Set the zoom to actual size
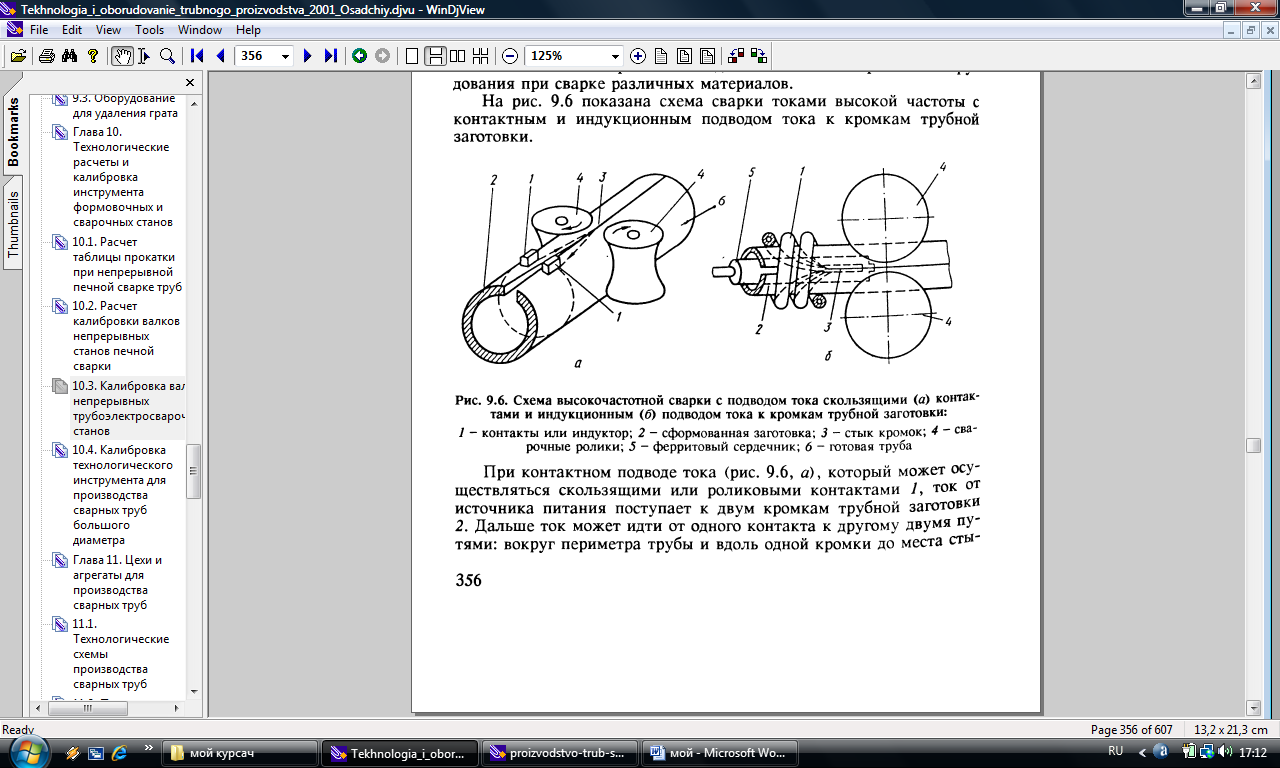This screenshot has height=768, width=1280. pos(662,56)
